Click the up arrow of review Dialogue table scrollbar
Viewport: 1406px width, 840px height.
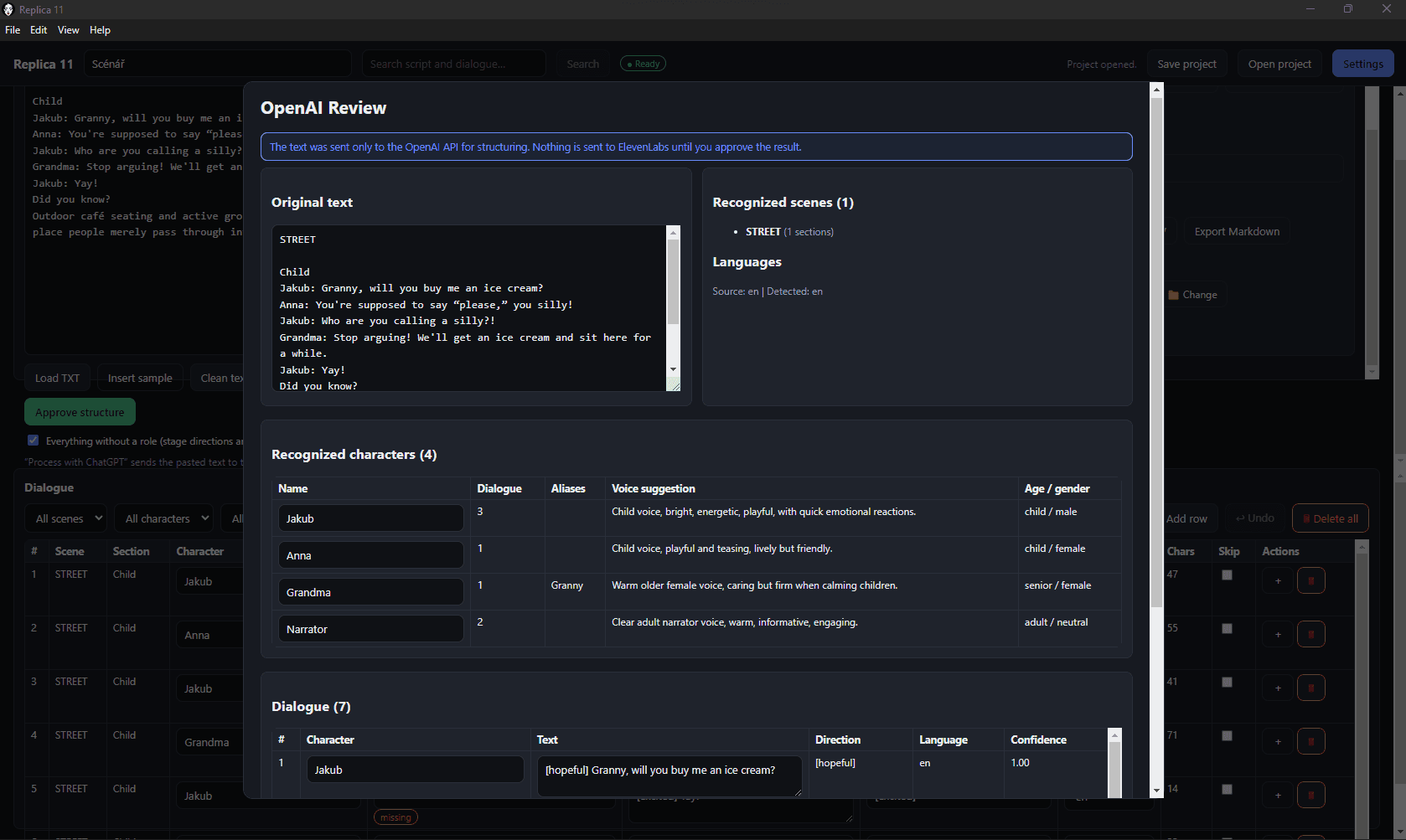click(1114, 735)
